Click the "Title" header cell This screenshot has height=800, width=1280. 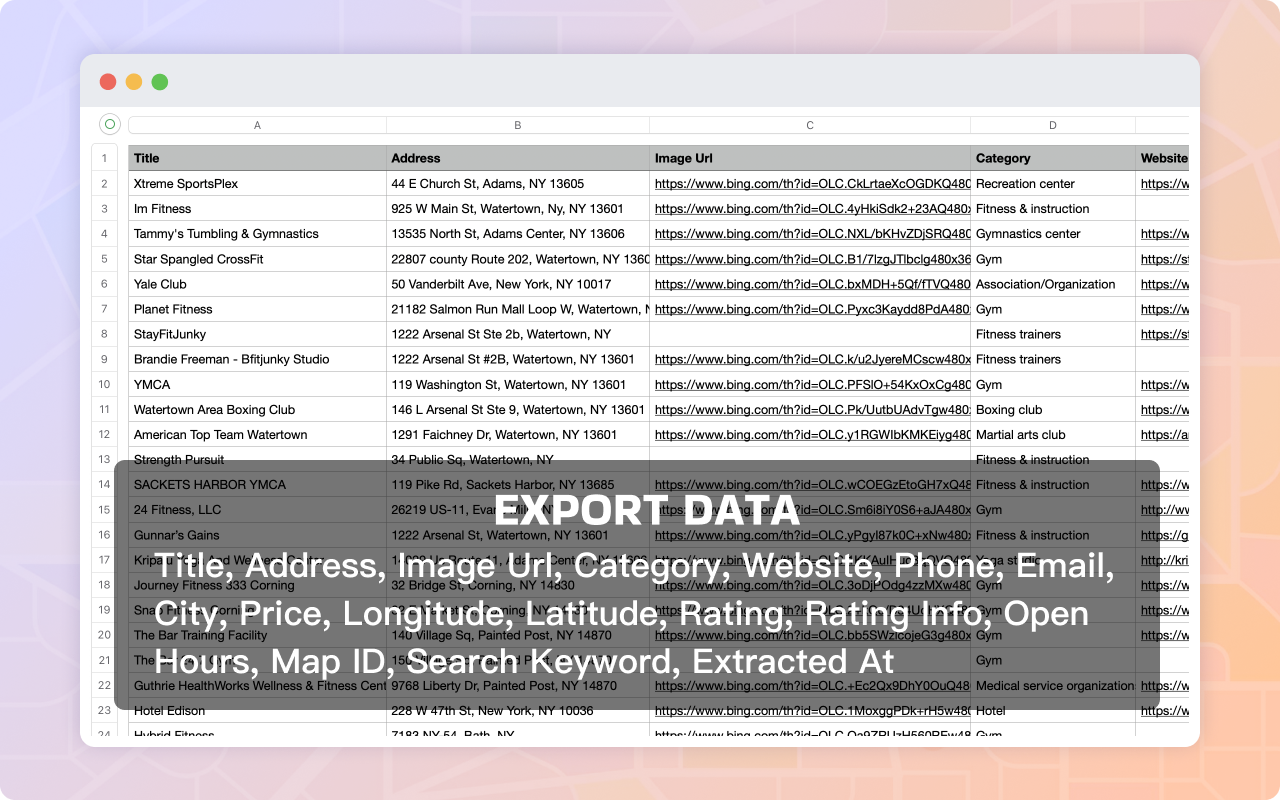click(x=257, y=158)
